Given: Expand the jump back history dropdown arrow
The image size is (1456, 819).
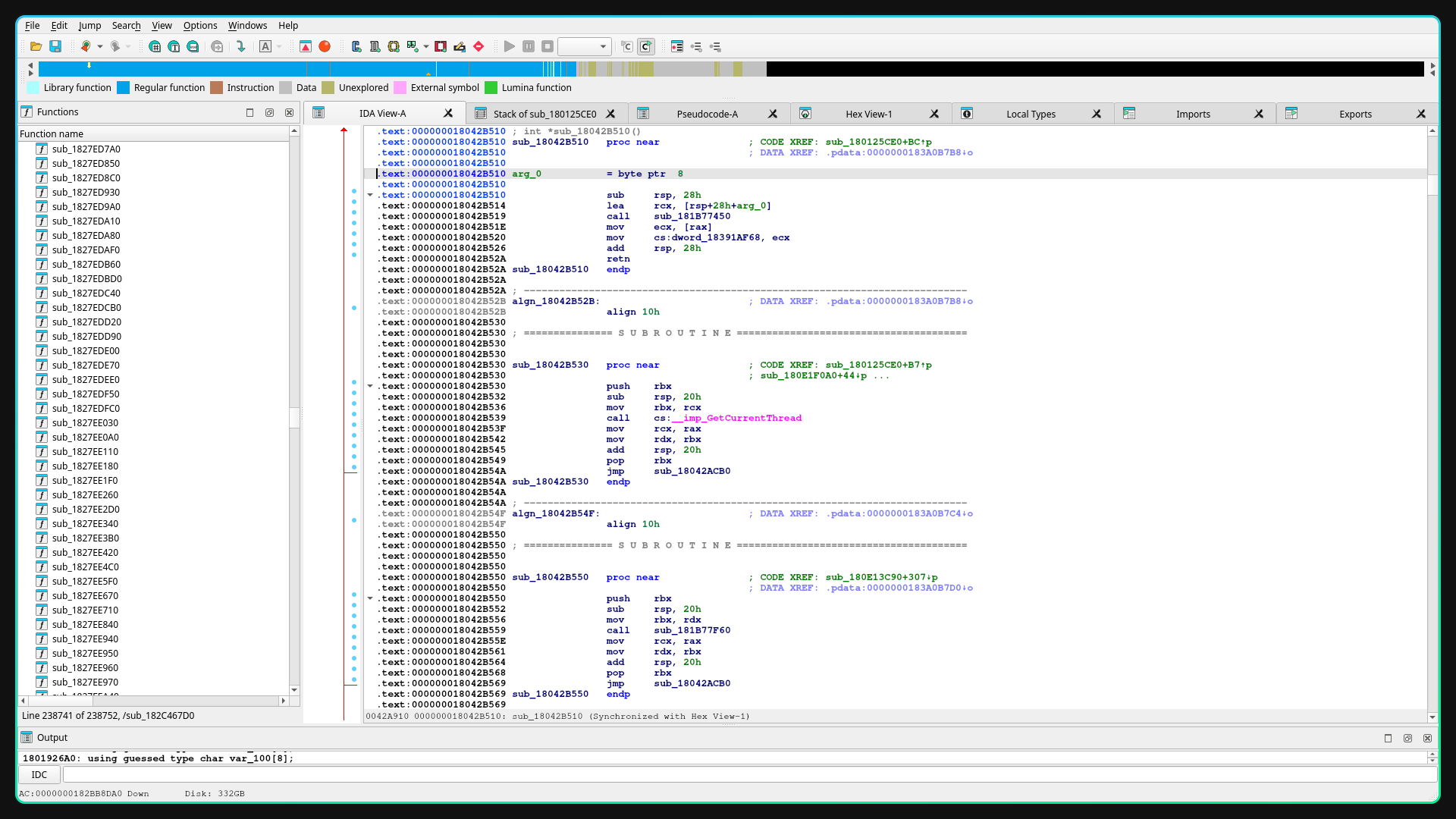Looking at the screenshot, I should click(x=100, y=47).
